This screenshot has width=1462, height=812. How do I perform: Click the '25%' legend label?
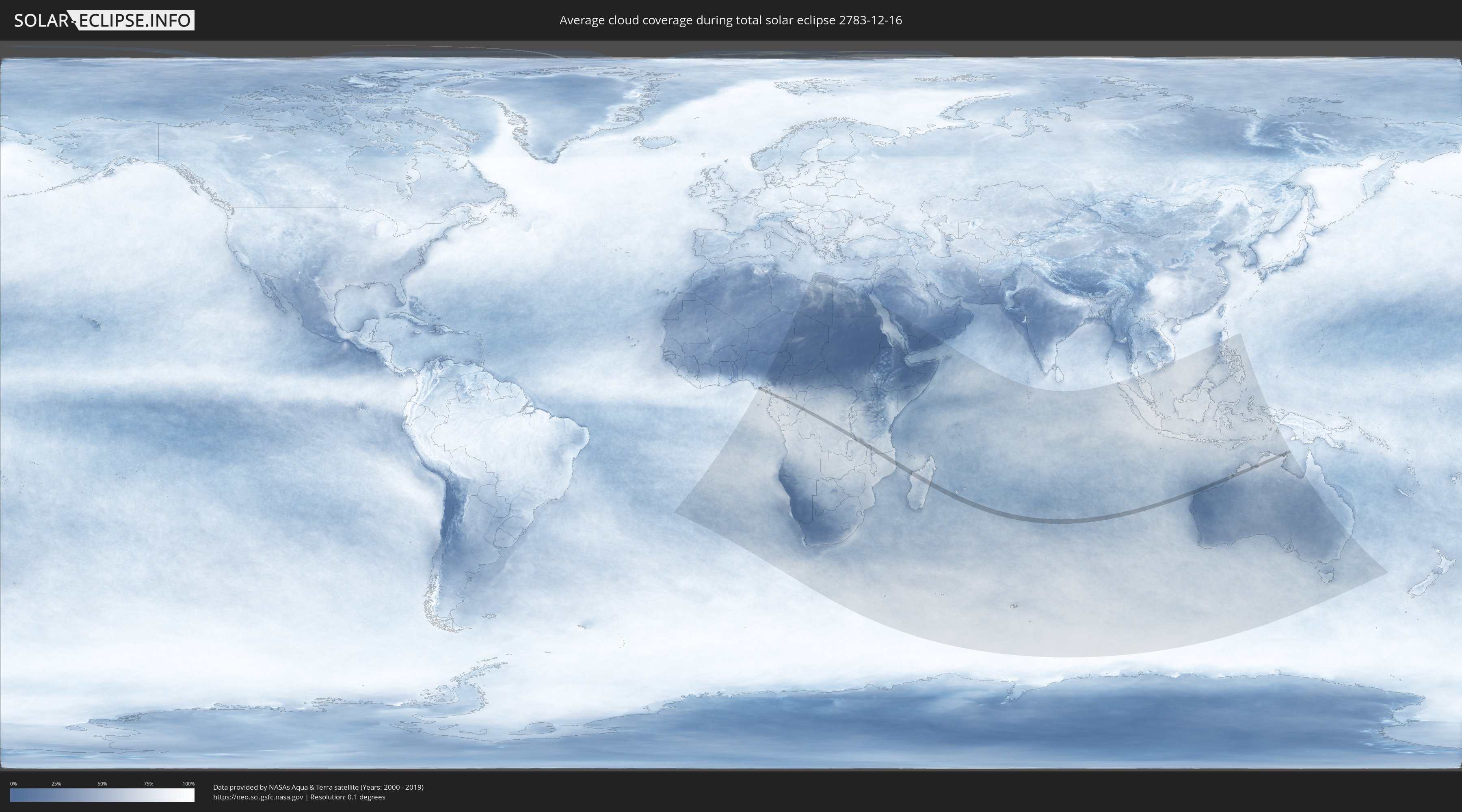[x=56, y=784]
